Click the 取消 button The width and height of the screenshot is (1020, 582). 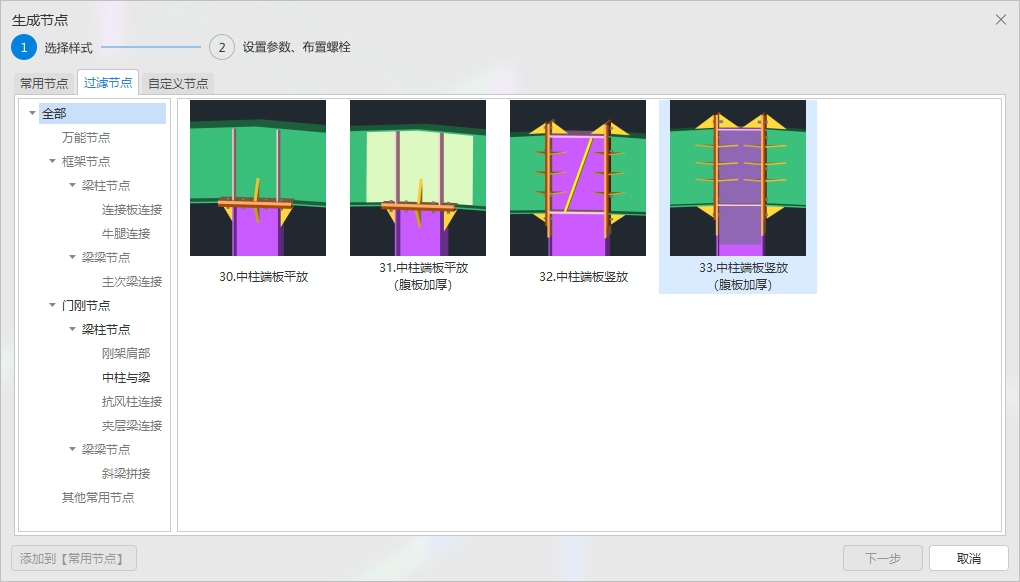click(969, 558)
